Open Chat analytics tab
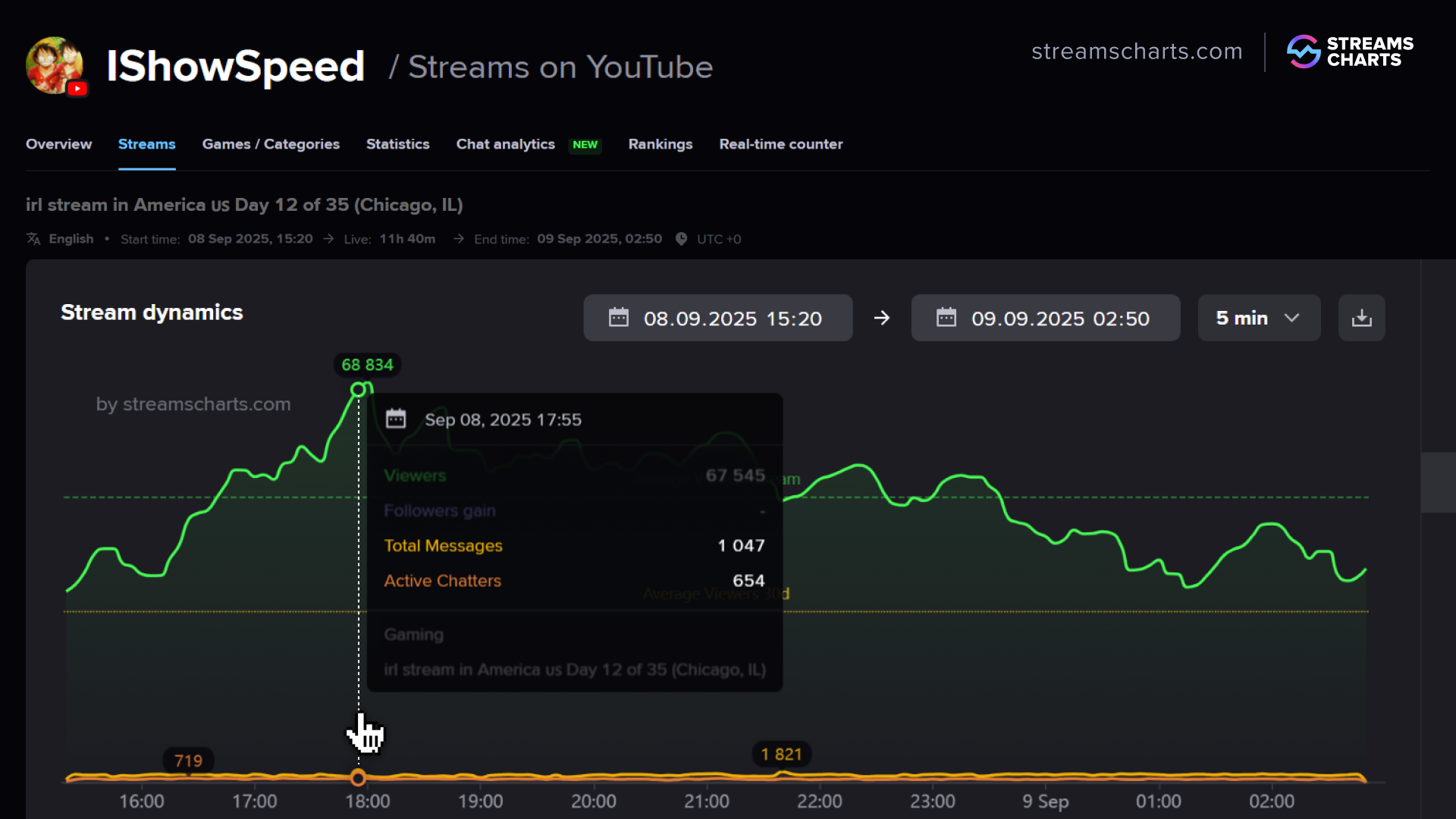The height and width of the screenshot is (819, 1456). (506, 144)
